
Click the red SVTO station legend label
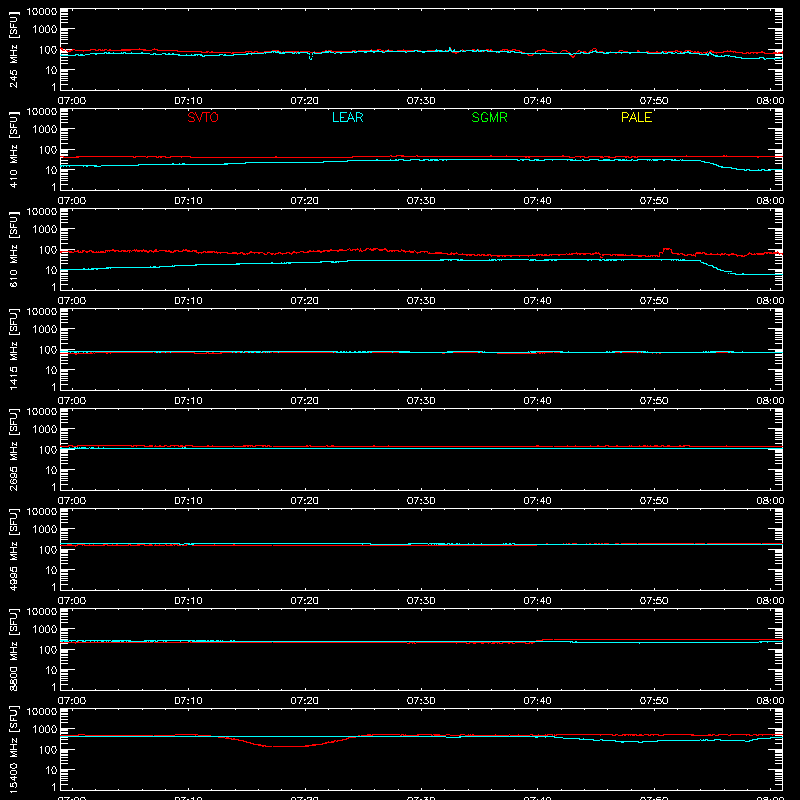tap(203, 117)
